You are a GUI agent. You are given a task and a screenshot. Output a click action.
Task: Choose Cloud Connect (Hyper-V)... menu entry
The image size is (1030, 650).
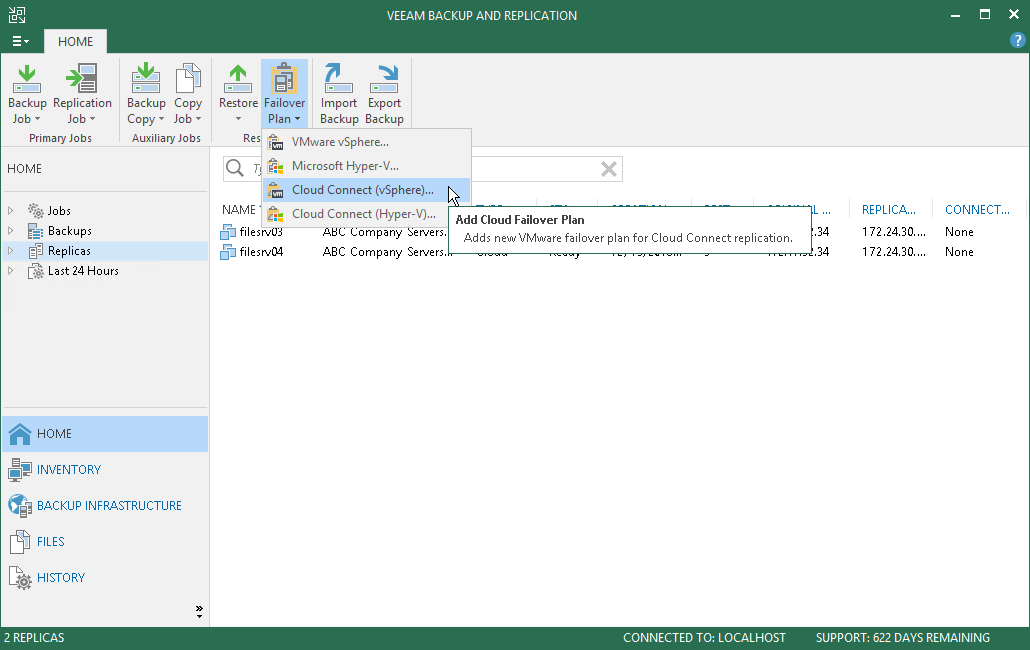coord(366,214)
